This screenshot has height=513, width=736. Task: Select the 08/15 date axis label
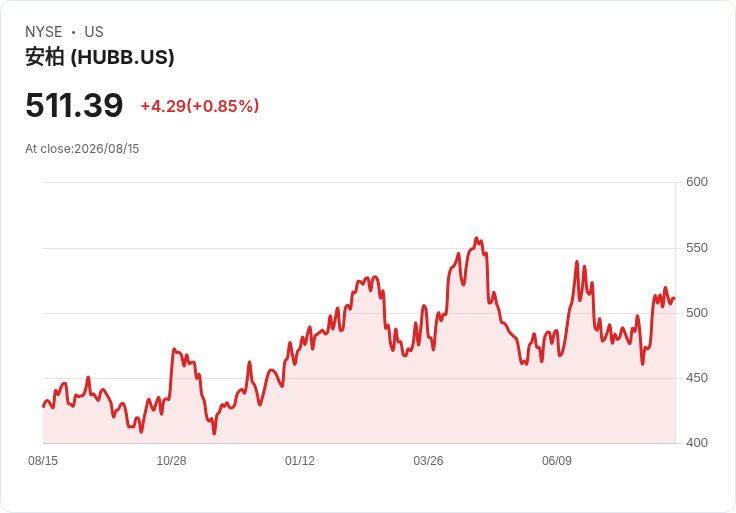pyautogui.click(x=43, y=461)
